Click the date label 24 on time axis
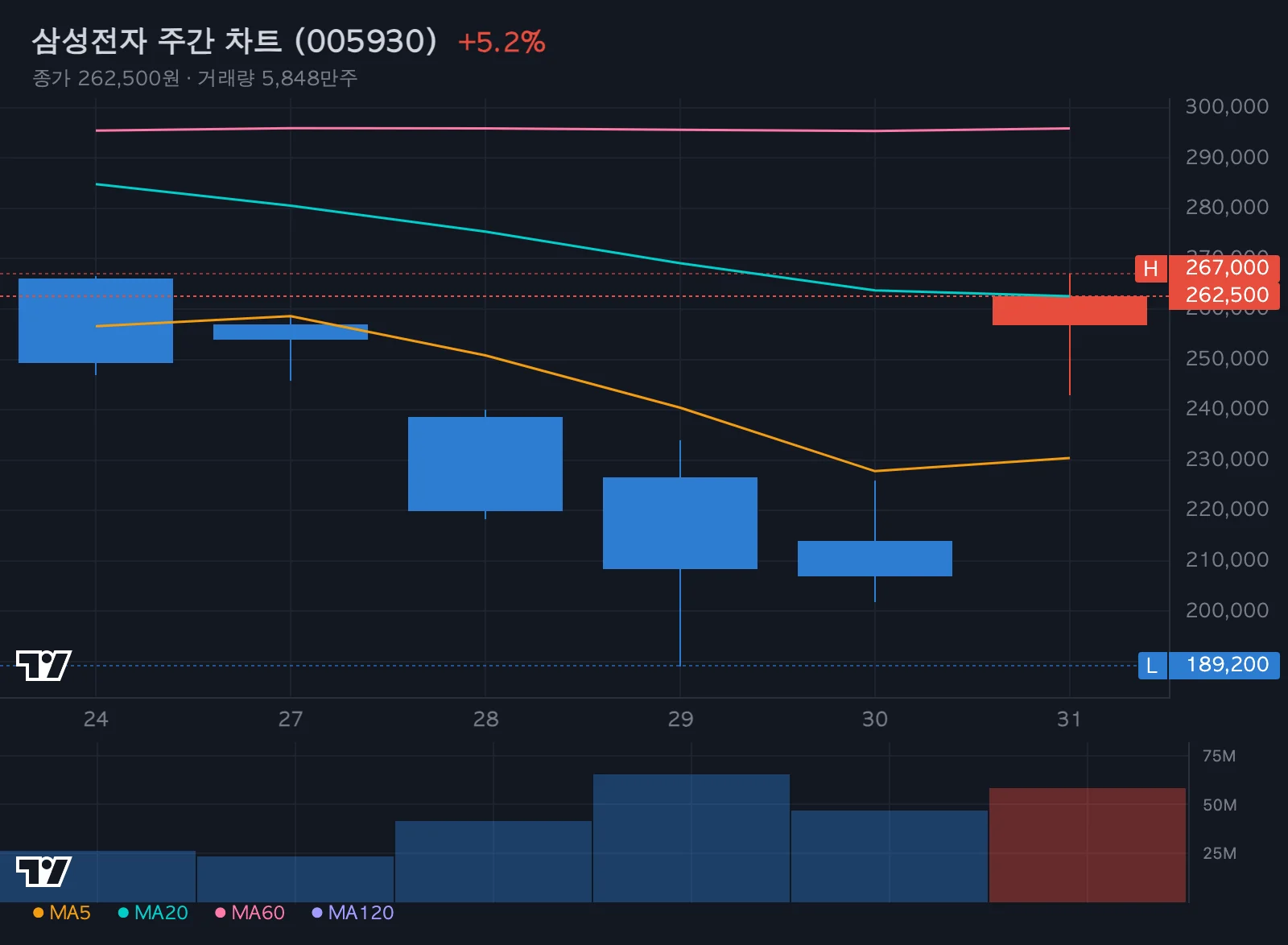Viewport: 1288px width, 945px height. (96, 719)
